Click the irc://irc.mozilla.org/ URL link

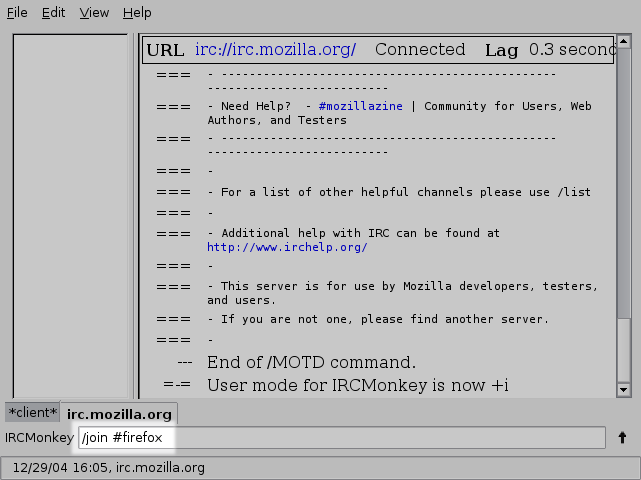pos(275,50)
